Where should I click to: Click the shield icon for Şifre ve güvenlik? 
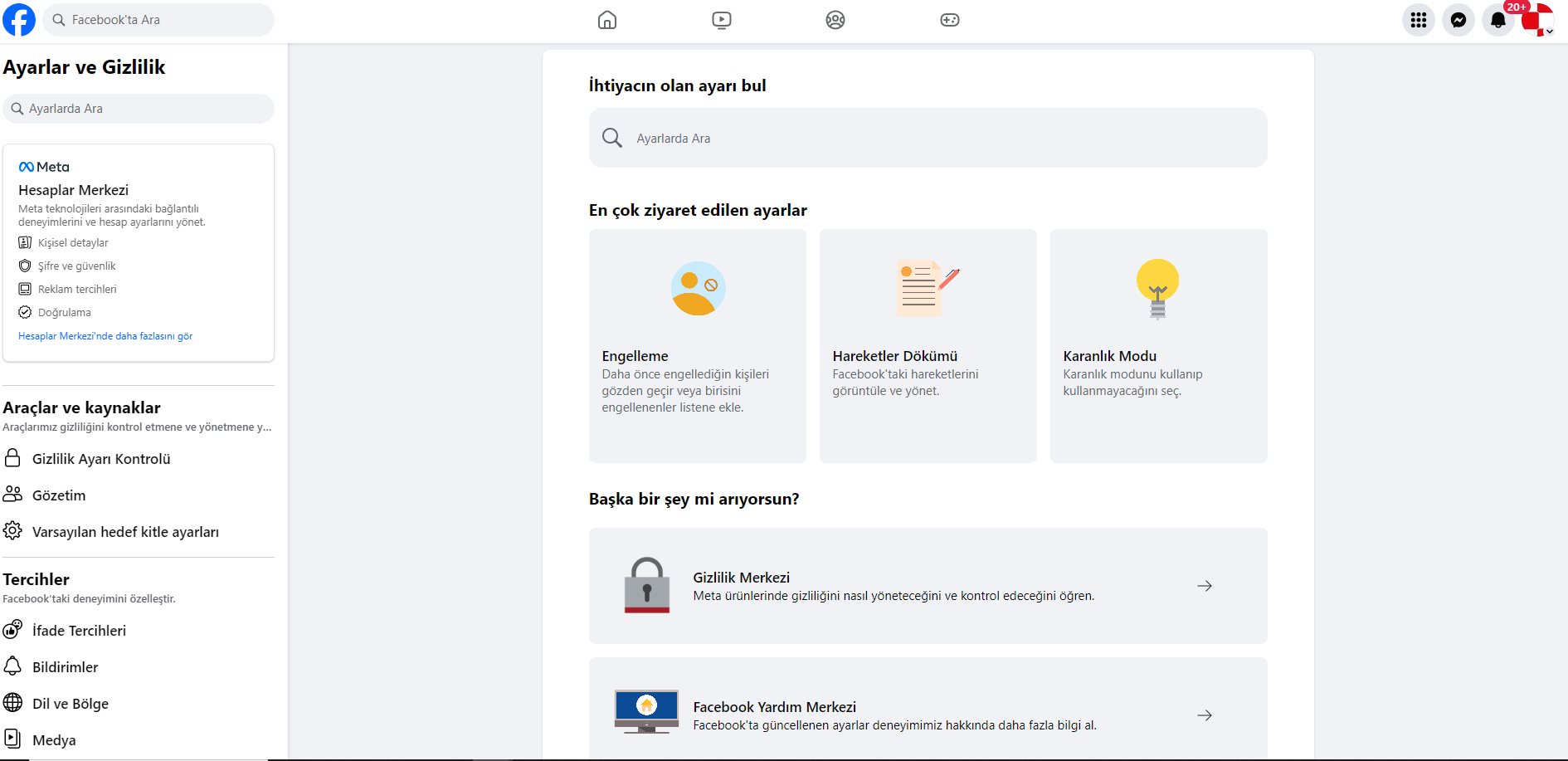coord(25,266)
